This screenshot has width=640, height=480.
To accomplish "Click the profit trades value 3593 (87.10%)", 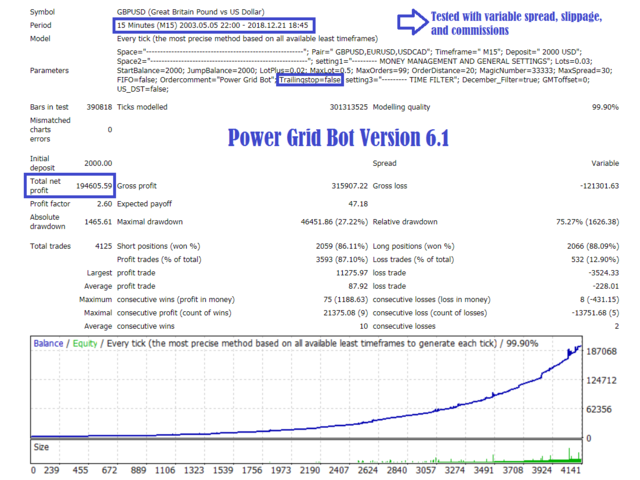I will tap(342, 259).
